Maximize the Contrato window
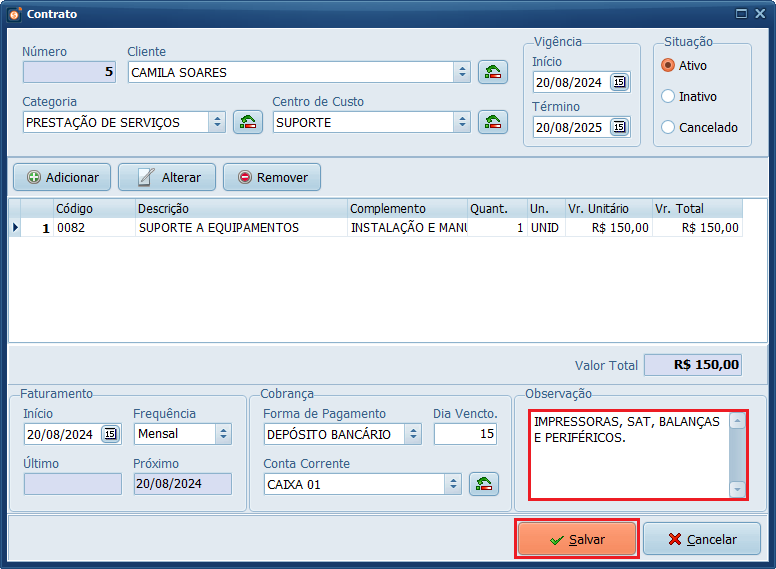 (x=741, y=14)
